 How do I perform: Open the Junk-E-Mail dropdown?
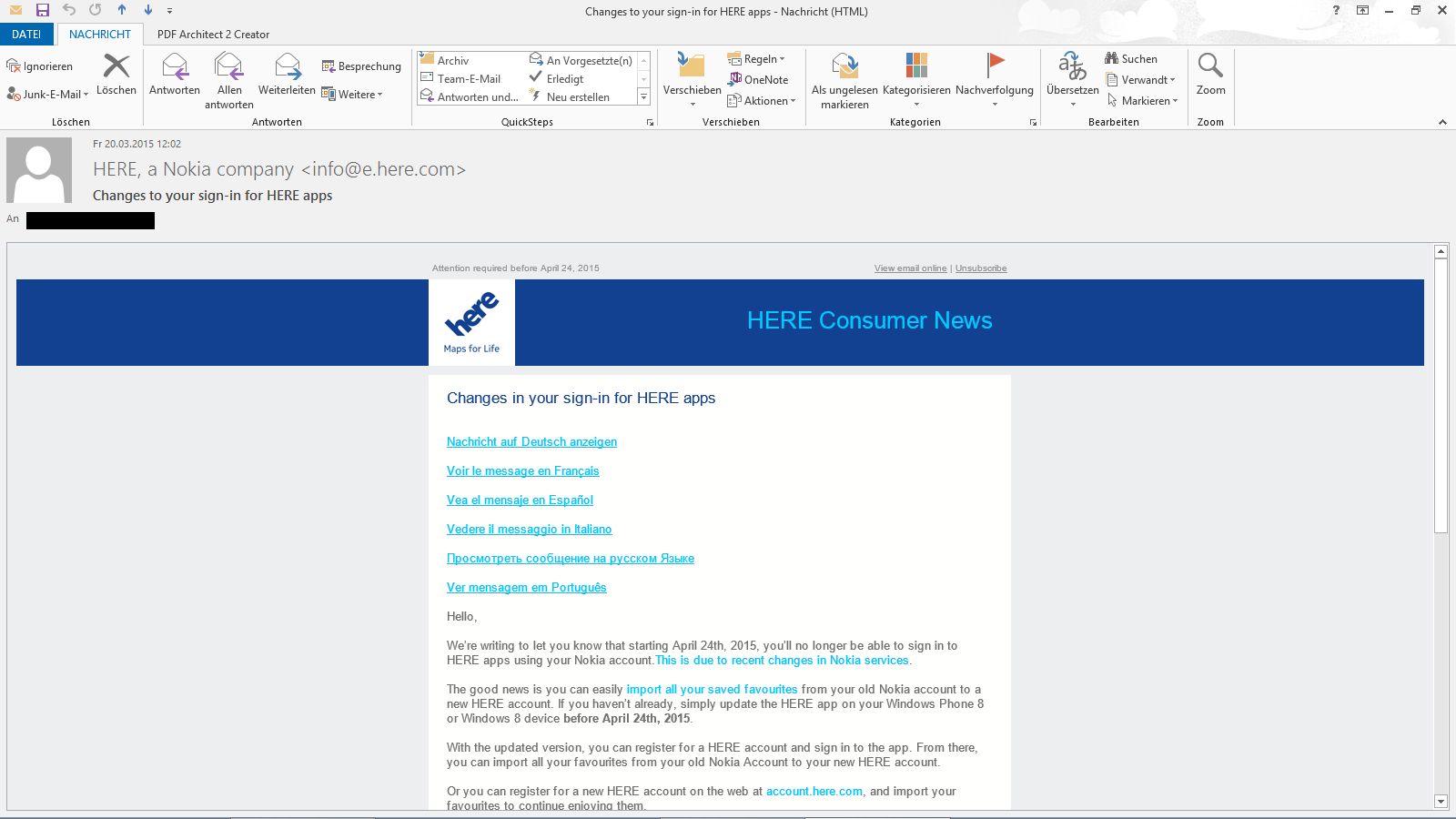pos(48,94)
